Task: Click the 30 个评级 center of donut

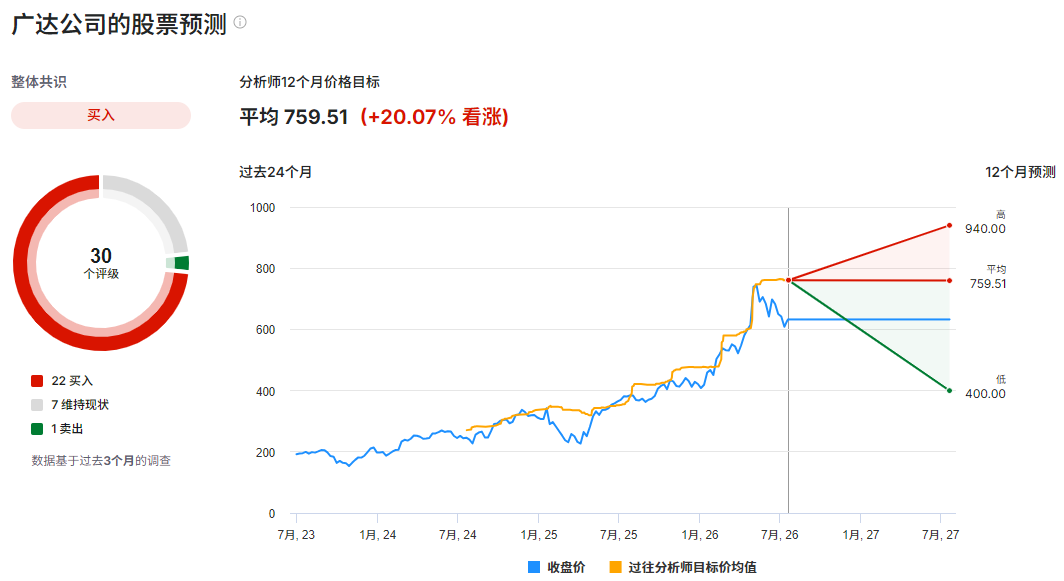Action: point(101,263)
